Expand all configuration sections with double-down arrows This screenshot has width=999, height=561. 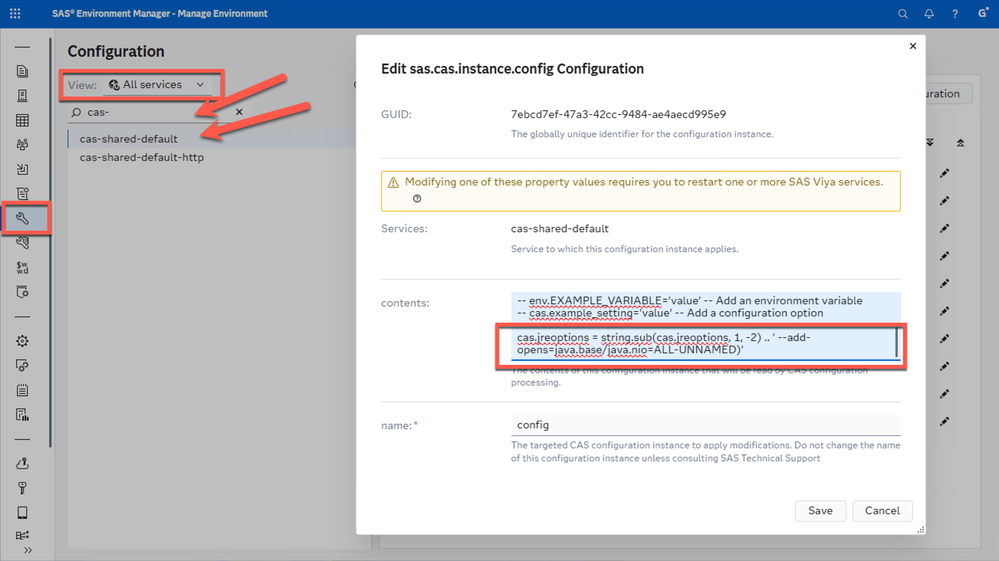pyautogui.click(x=930, y=143)
